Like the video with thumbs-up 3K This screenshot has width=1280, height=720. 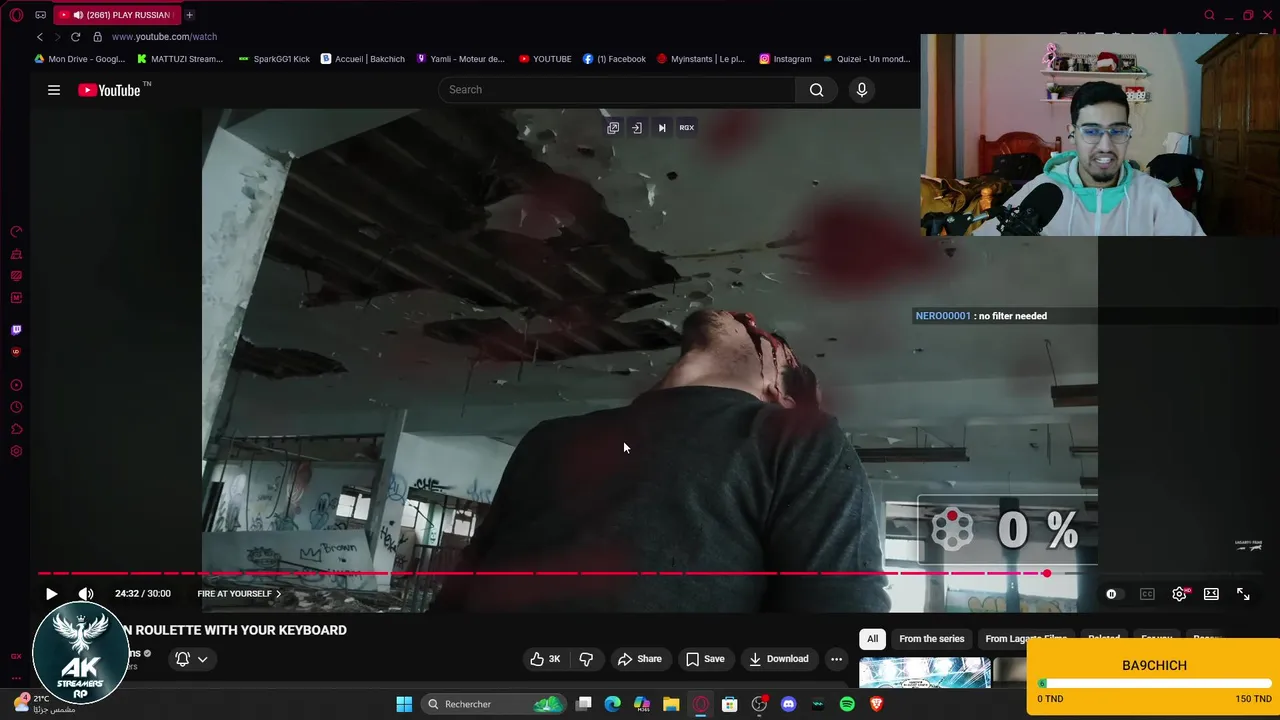(545, 659)
